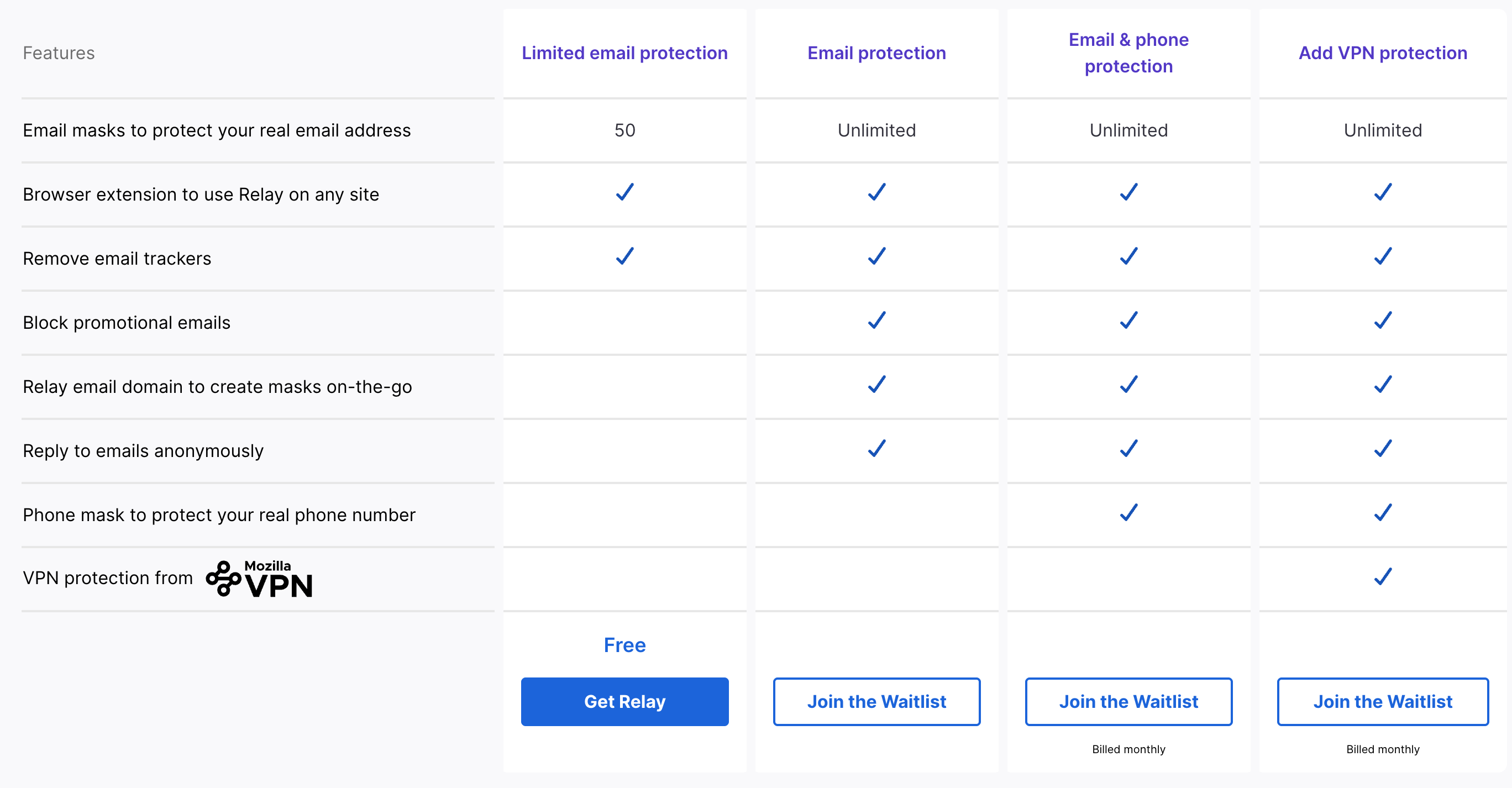Select the Email & phone protection heading

tap(1128, 53)
